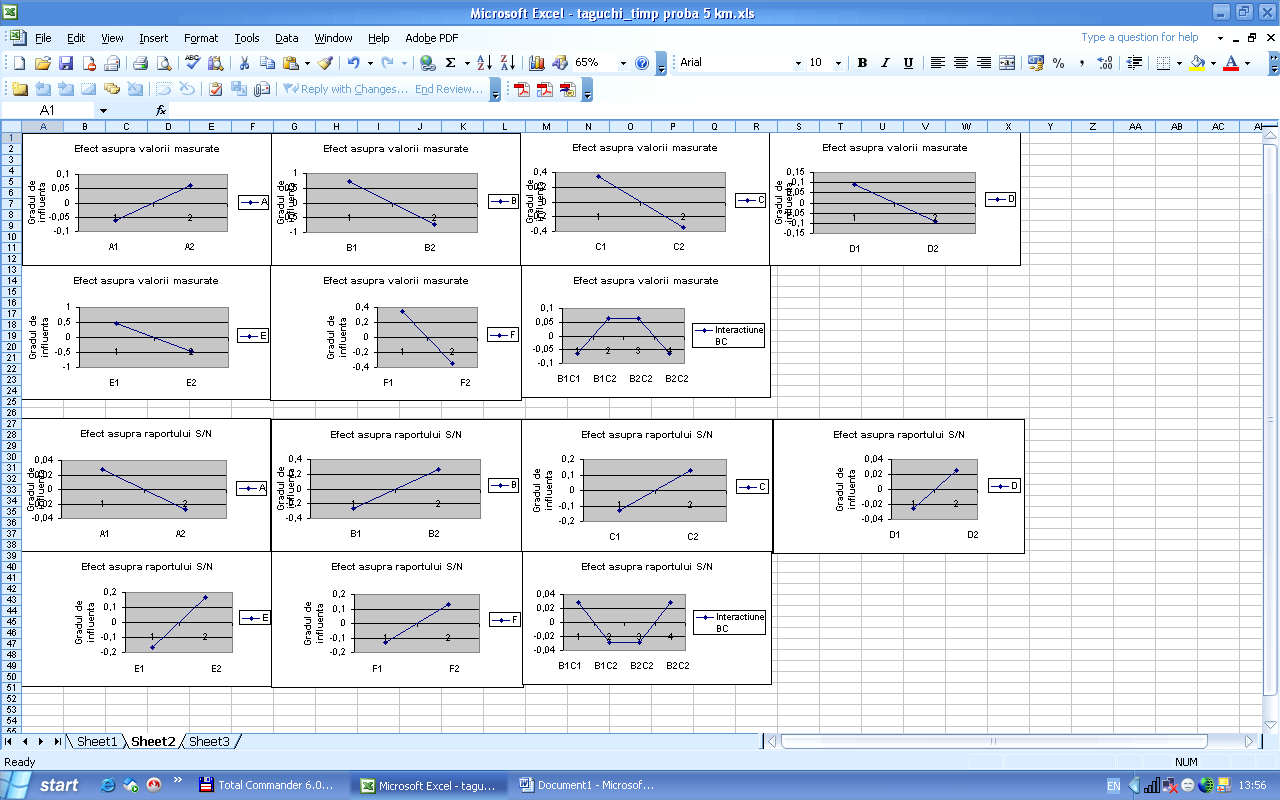Toggle Italic formatting
1280x800 pixels.
885,63
